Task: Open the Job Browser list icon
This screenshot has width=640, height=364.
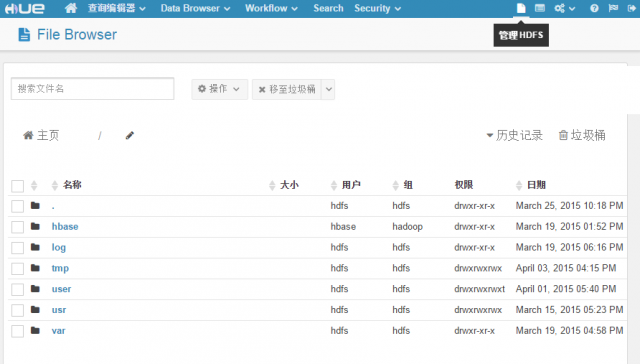Action: 540,8
